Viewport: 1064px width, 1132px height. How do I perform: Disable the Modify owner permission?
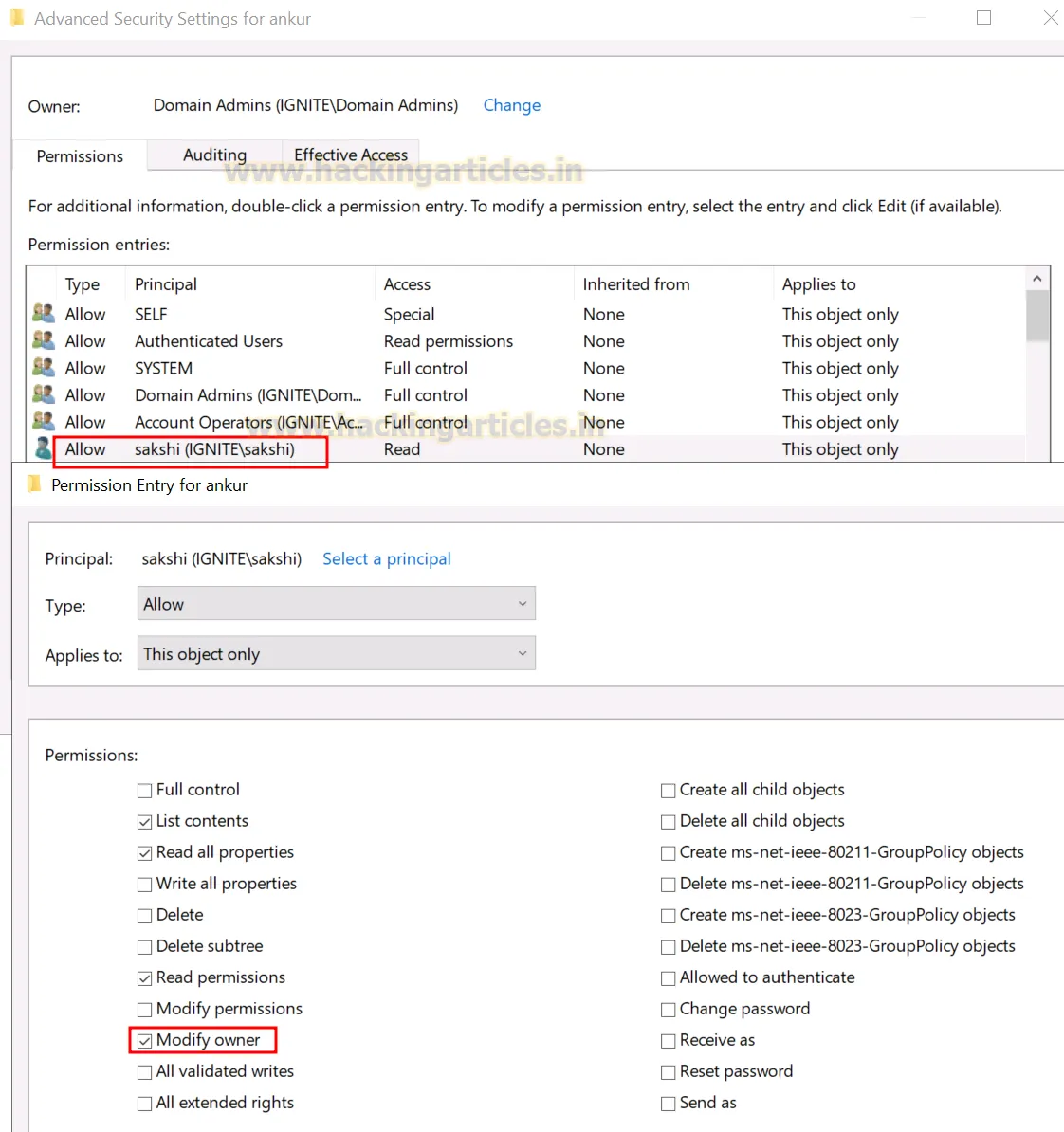144,1040
